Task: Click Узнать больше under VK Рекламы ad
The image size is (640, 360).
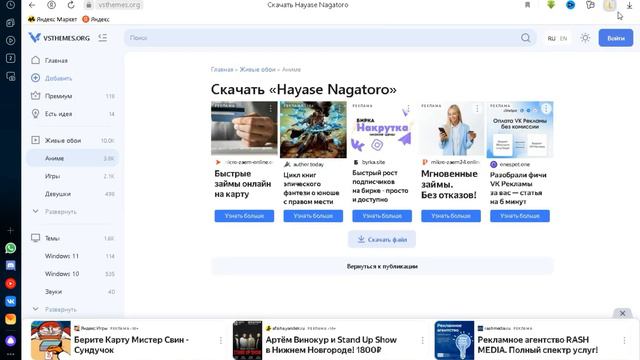Action: pos(520,216)
